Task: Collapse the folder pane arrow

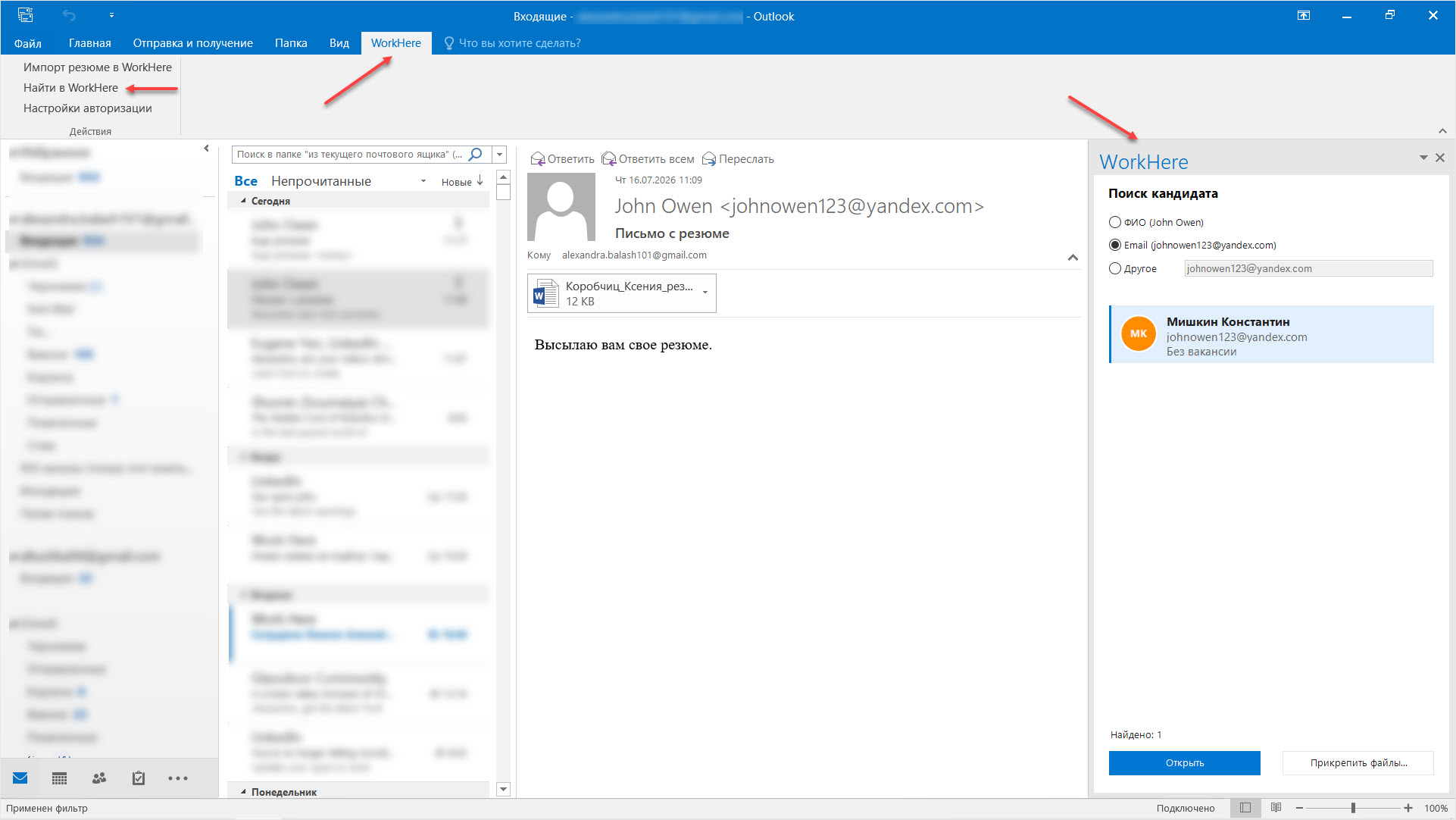Action: click(x=207, y=149)
